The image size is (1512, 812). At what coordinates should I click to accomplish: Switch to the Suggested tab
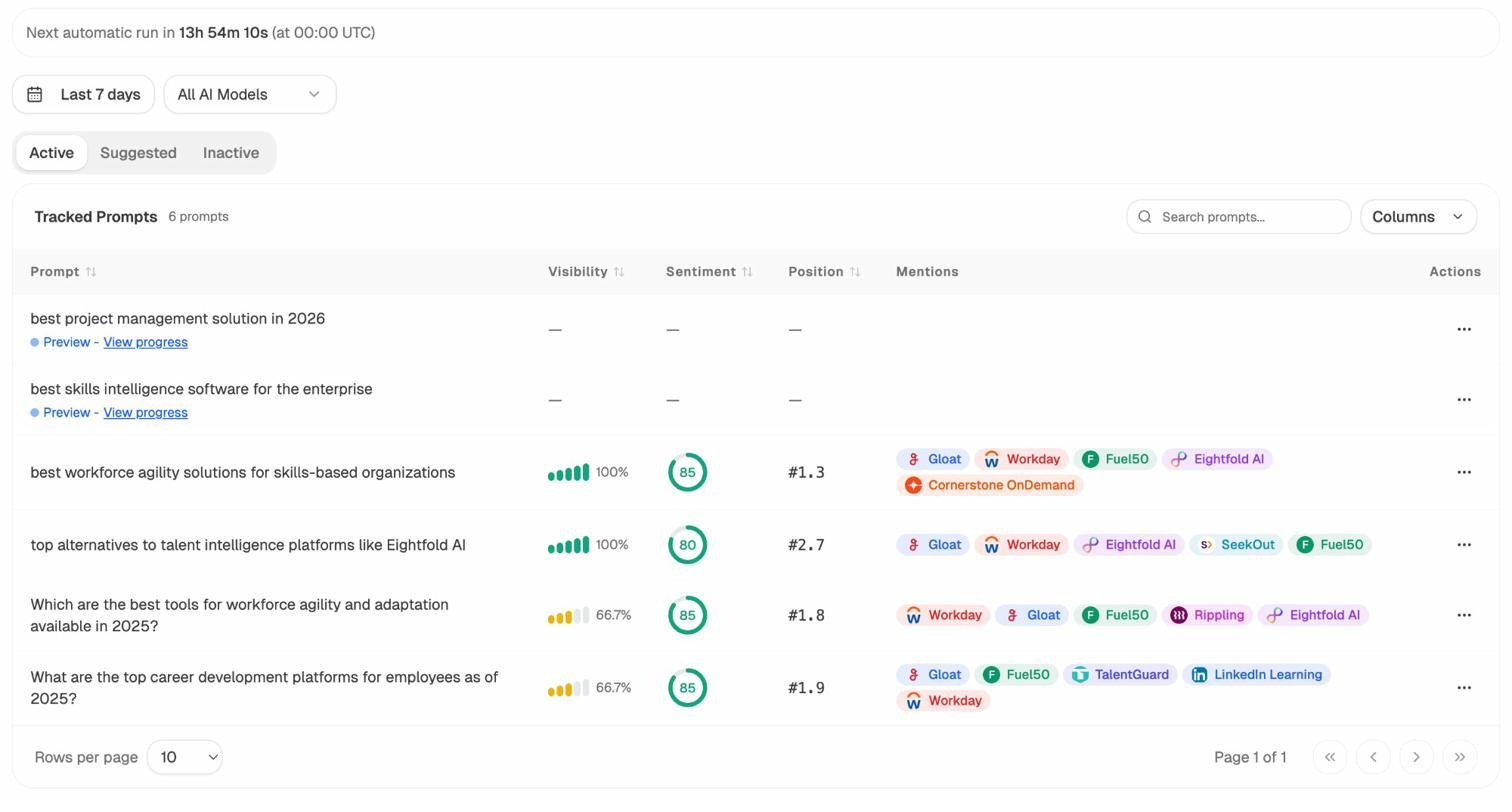pos(138,153)
